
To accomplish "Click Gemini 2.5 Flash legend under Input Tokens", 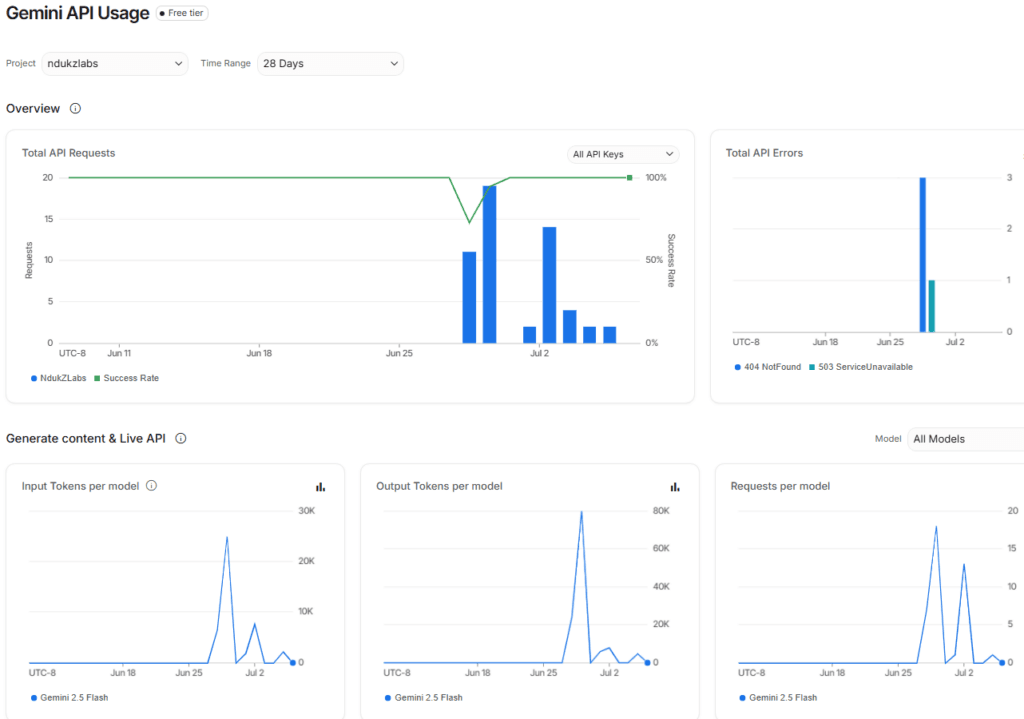I will (69, 697).
